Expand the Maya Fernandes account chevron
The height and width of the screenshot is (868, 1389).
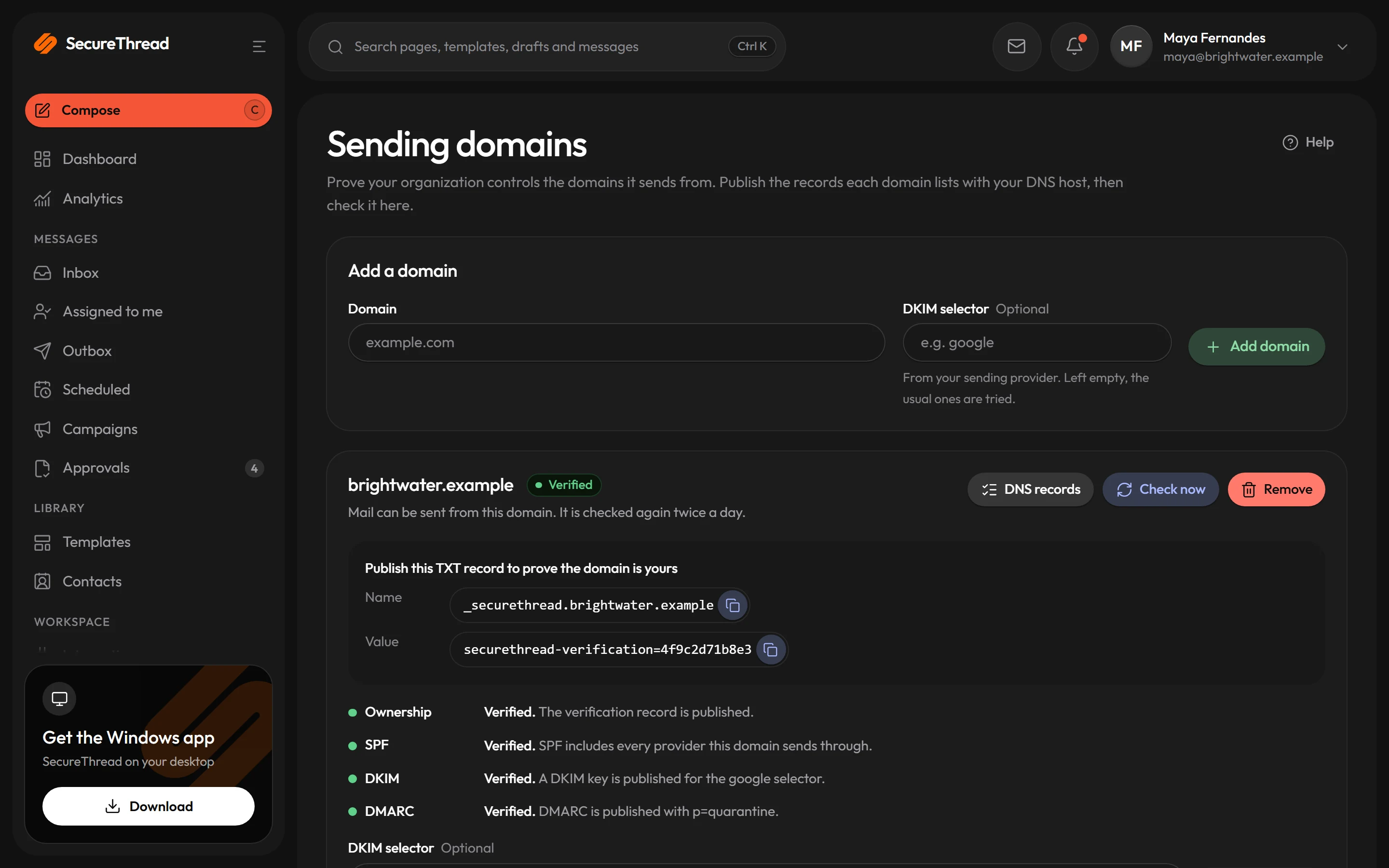coord(1342,47)
